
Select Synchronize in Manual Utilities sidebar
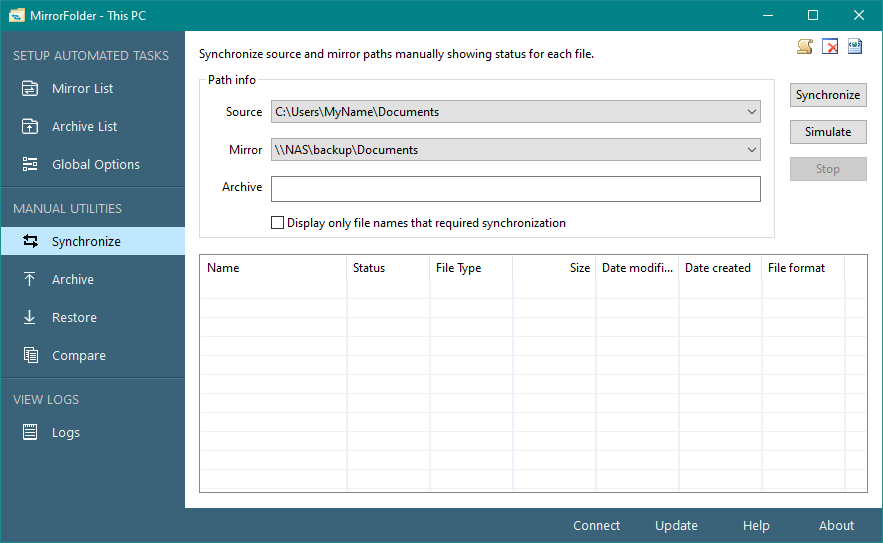[x=93, y=241]
